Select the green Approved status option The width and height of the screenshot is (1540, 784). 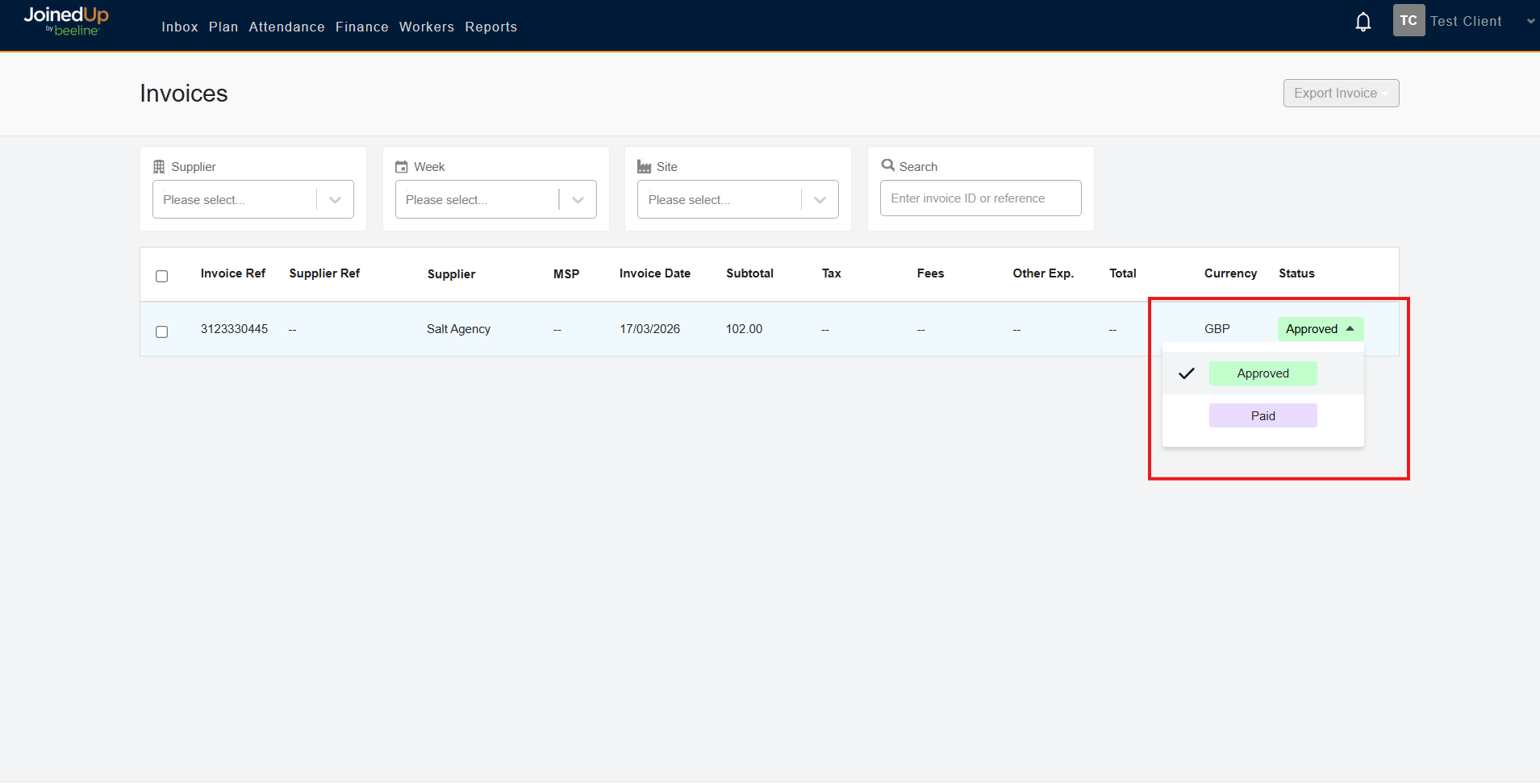pyautogui.click(x=1262, y=373)
